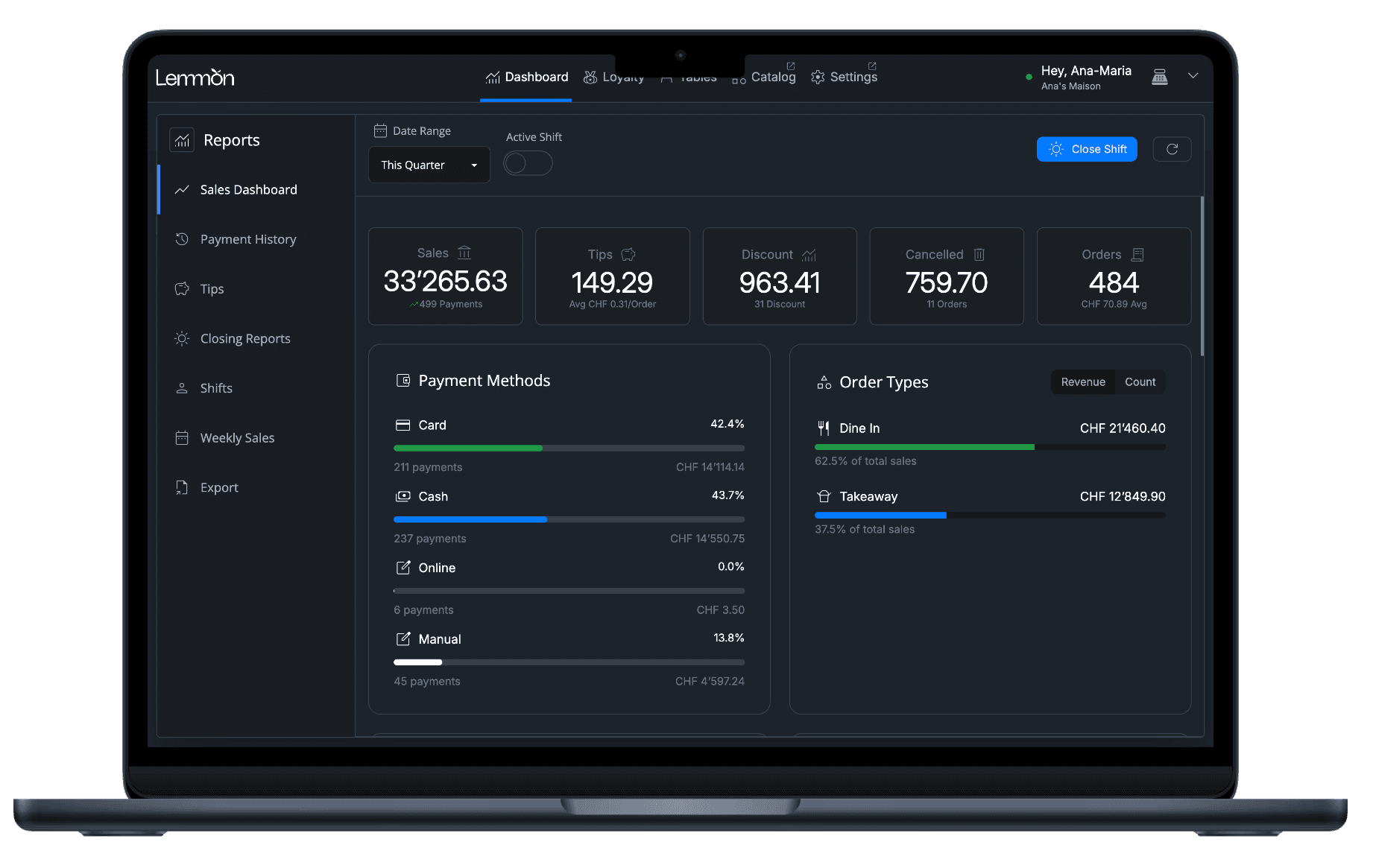Click the Takeaway bag icon

click(x=824, y=496)
